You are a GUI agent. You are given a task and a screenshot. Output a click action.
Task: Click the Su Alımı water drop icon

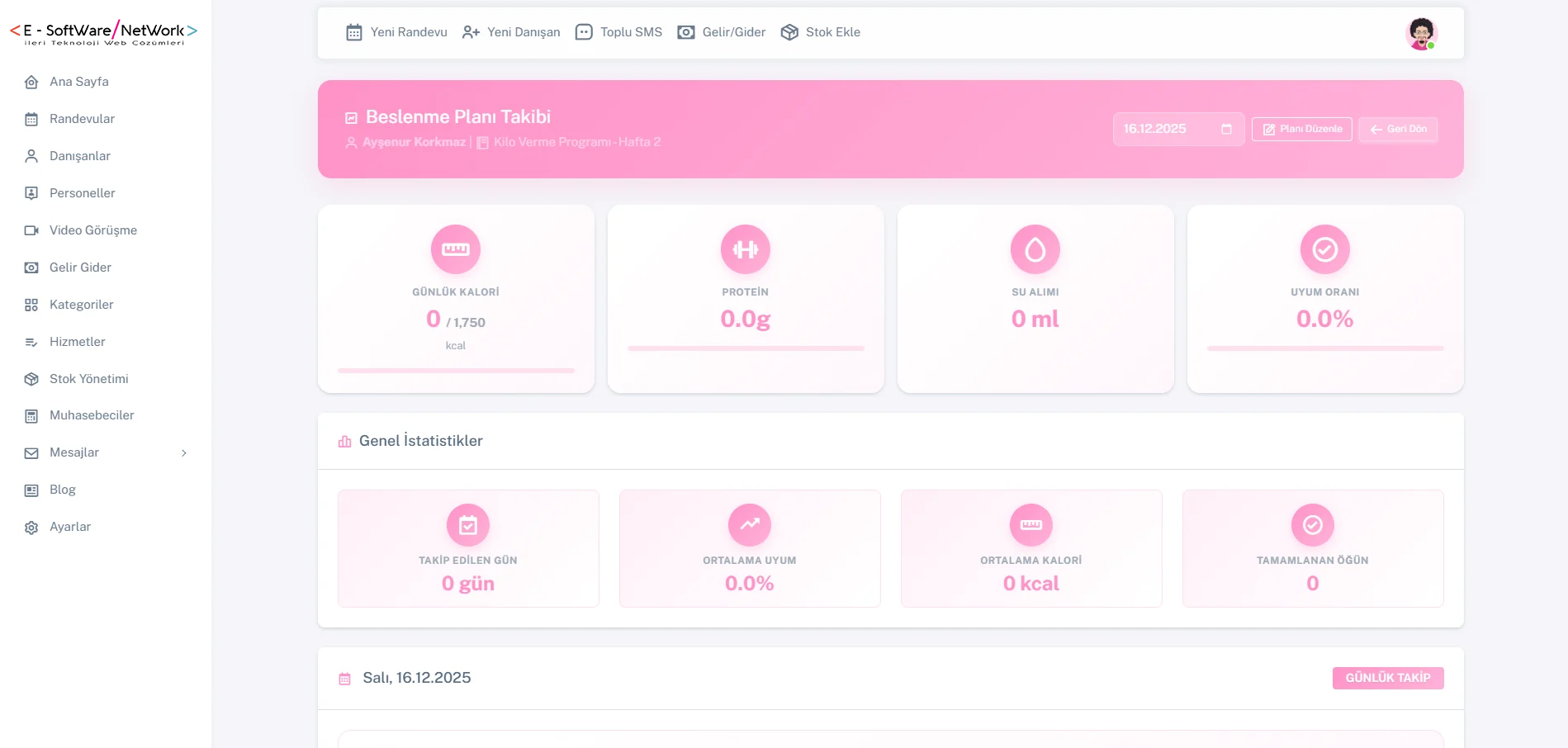pos(1035,249)
